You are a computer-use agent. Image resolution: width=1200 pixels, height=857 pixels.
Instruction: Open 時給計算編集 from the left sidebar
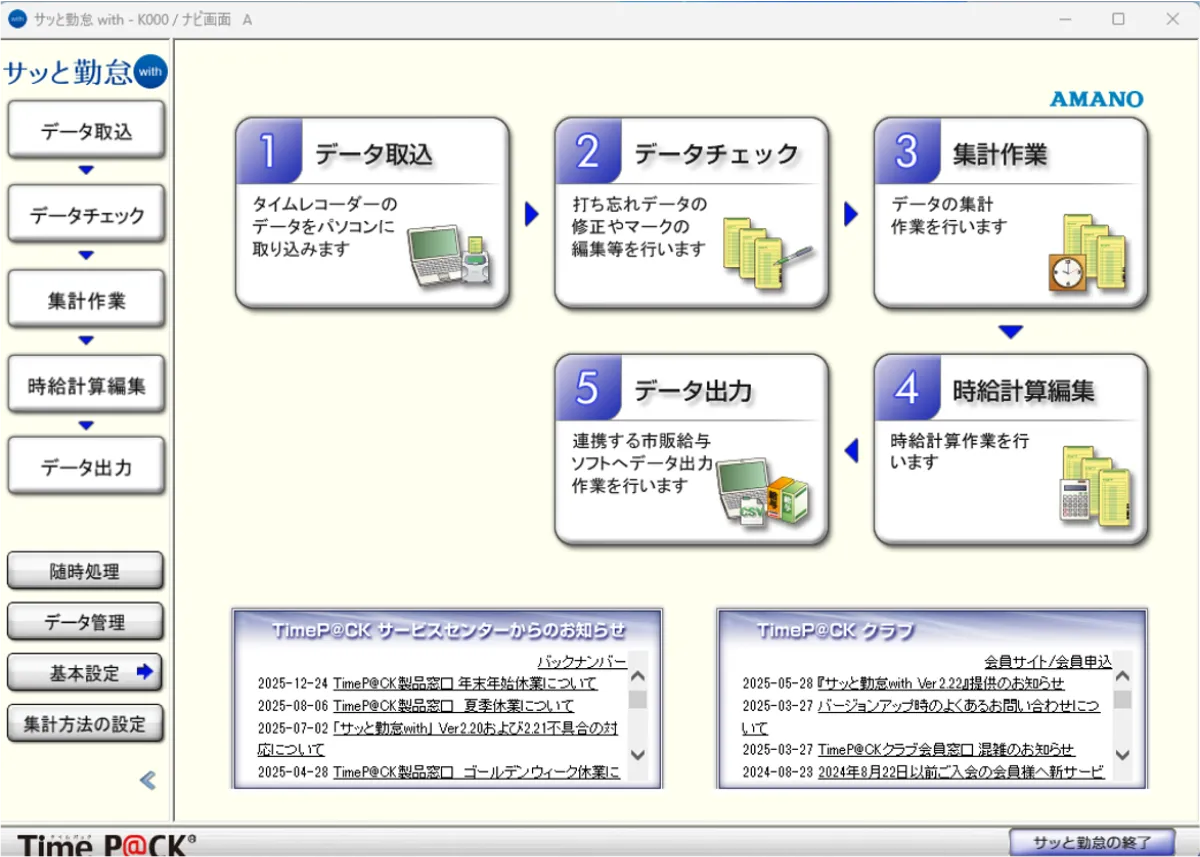[86, 384]
